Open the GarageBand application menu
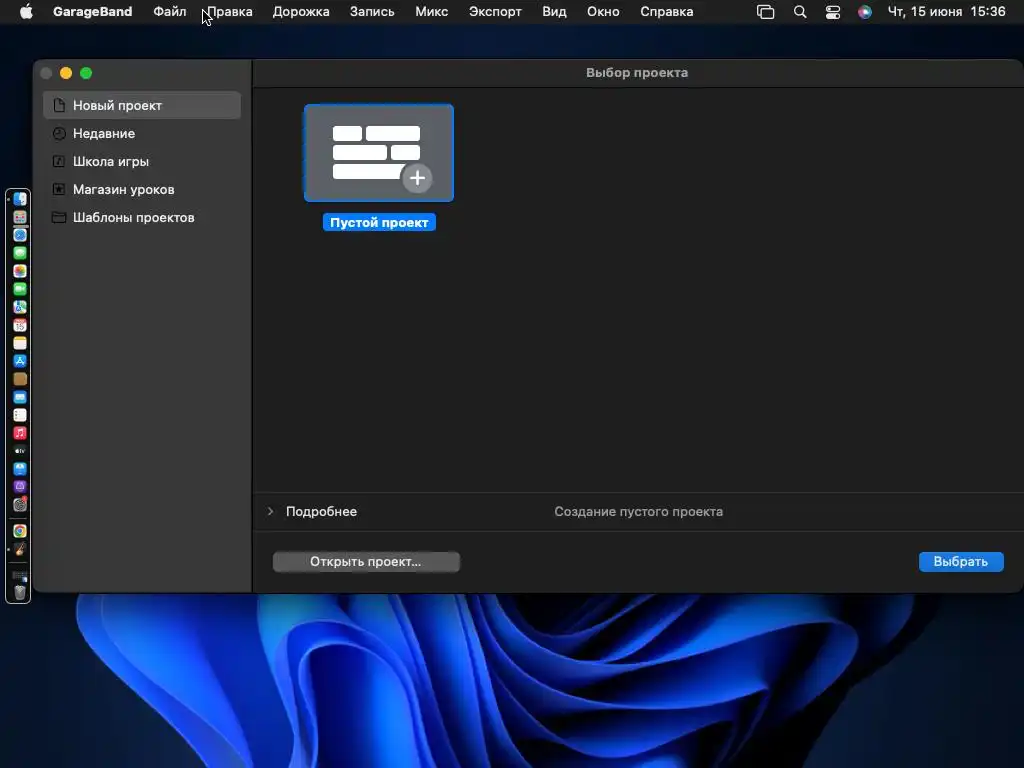 coord(93,12)
